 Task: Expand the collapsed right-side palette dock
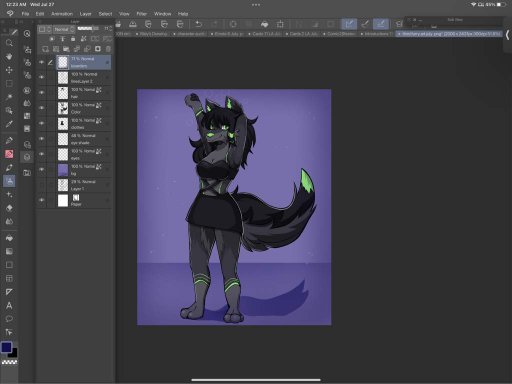pos(507,35)
